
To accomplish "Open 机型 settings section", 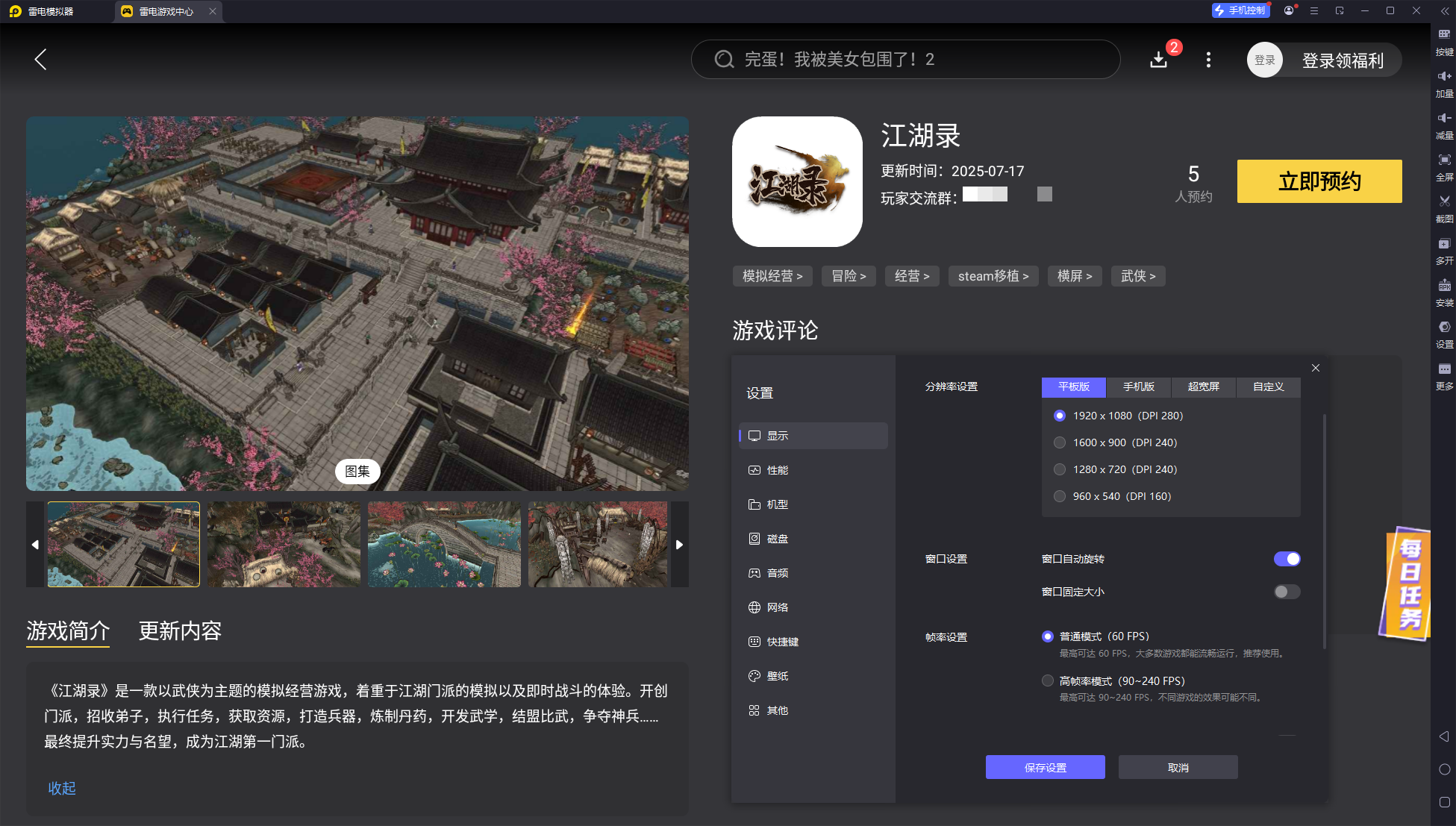I will pyautogui.click(x=813, y=504).
